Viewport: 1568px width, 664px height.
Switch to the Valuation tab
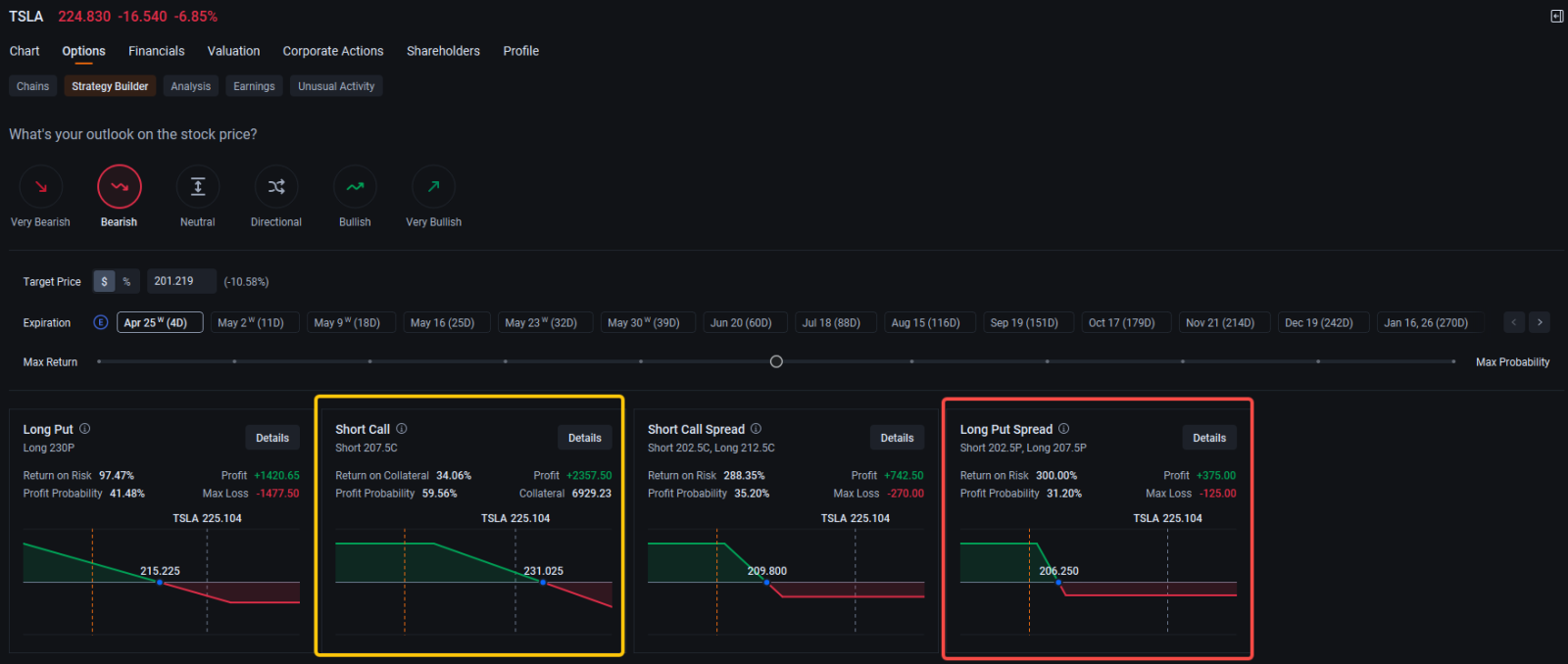coord(233,51)
